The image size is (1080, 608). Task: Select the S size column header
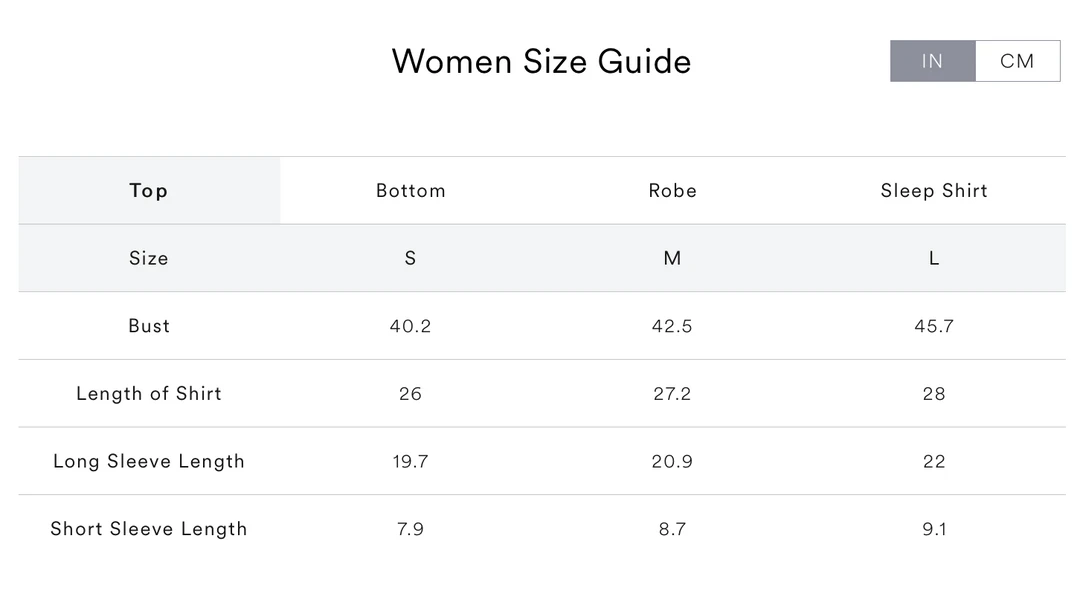tap(410, 258)
